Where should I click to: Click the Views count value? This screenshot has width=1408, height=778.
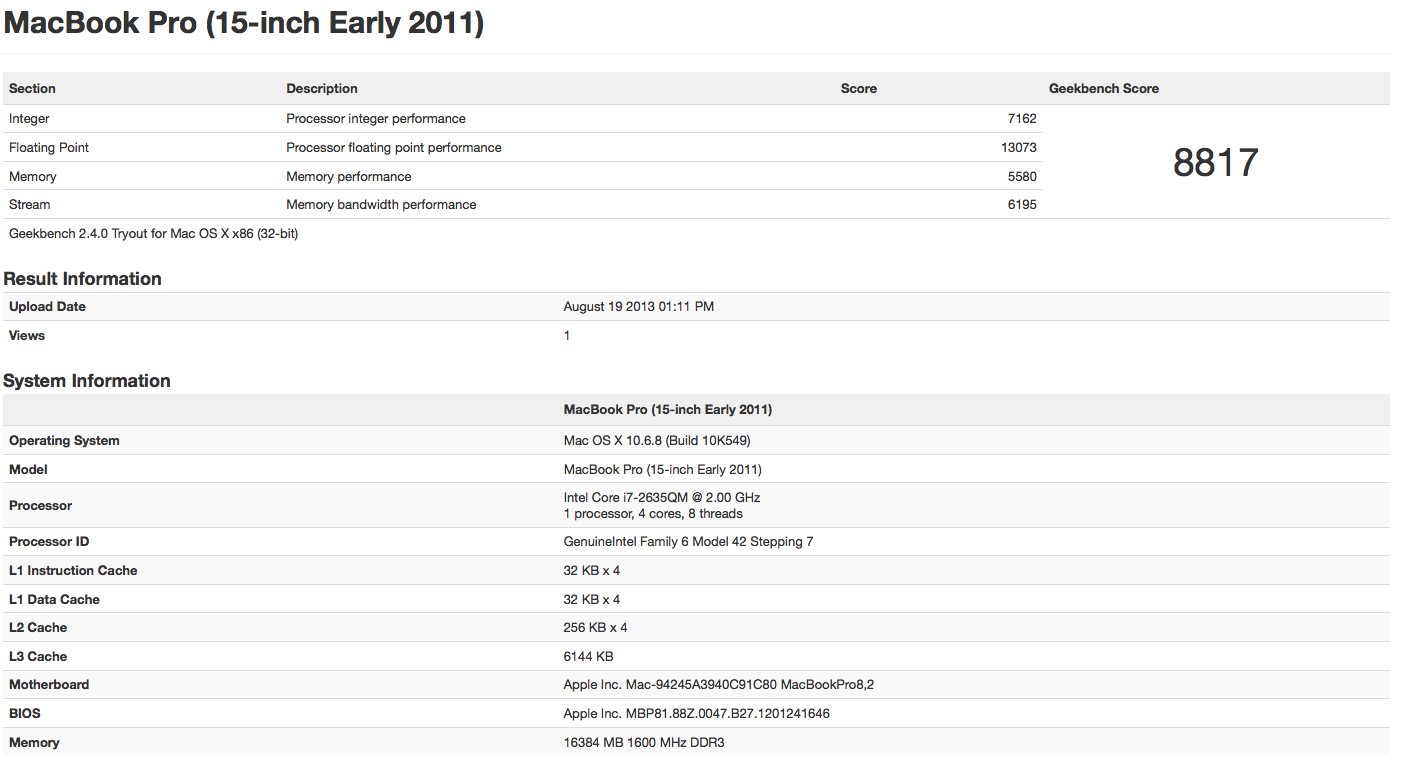(x=567, y=336)
